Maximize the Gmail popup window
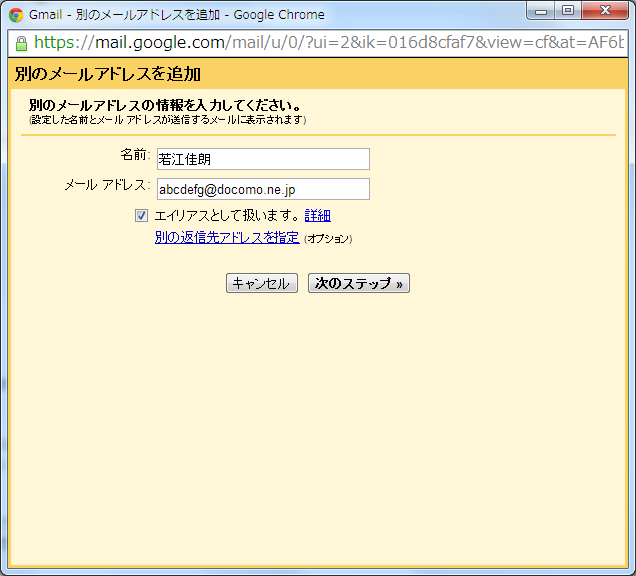636x576 pixels. pyautogui.click(x=569, y=12)
